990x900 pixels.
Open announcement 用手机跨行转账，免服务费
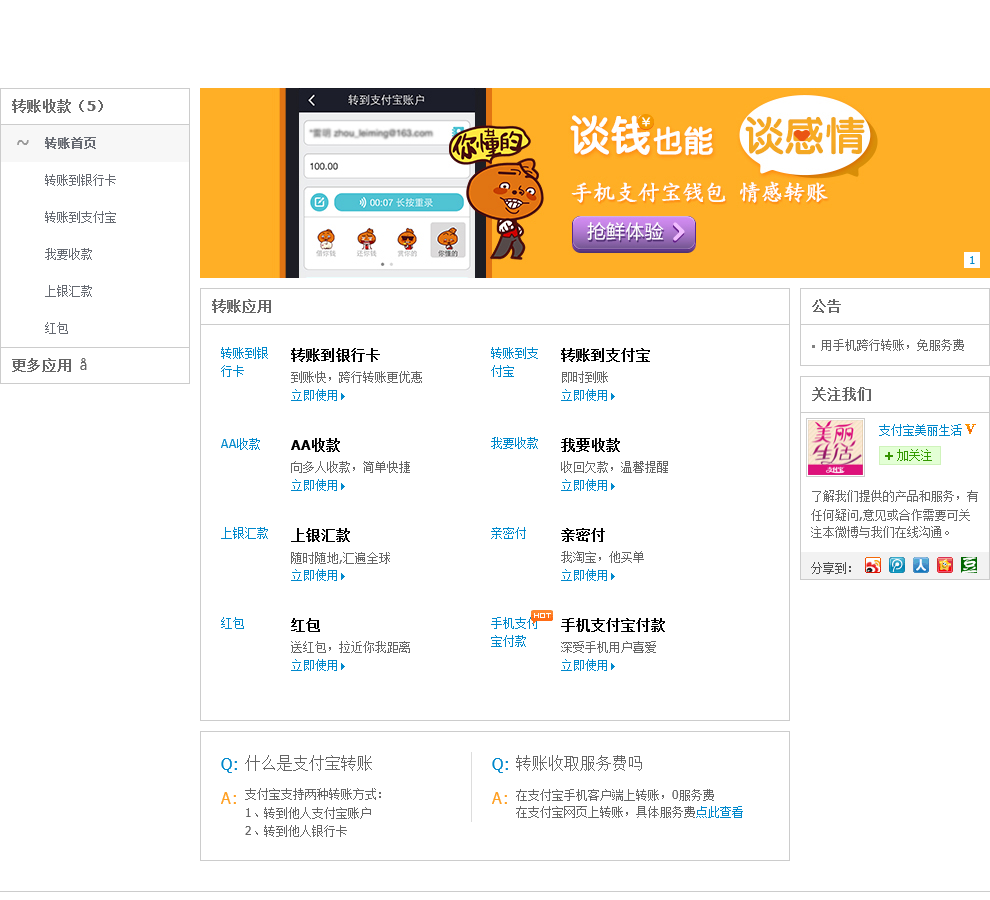click(x=892, y=345)
